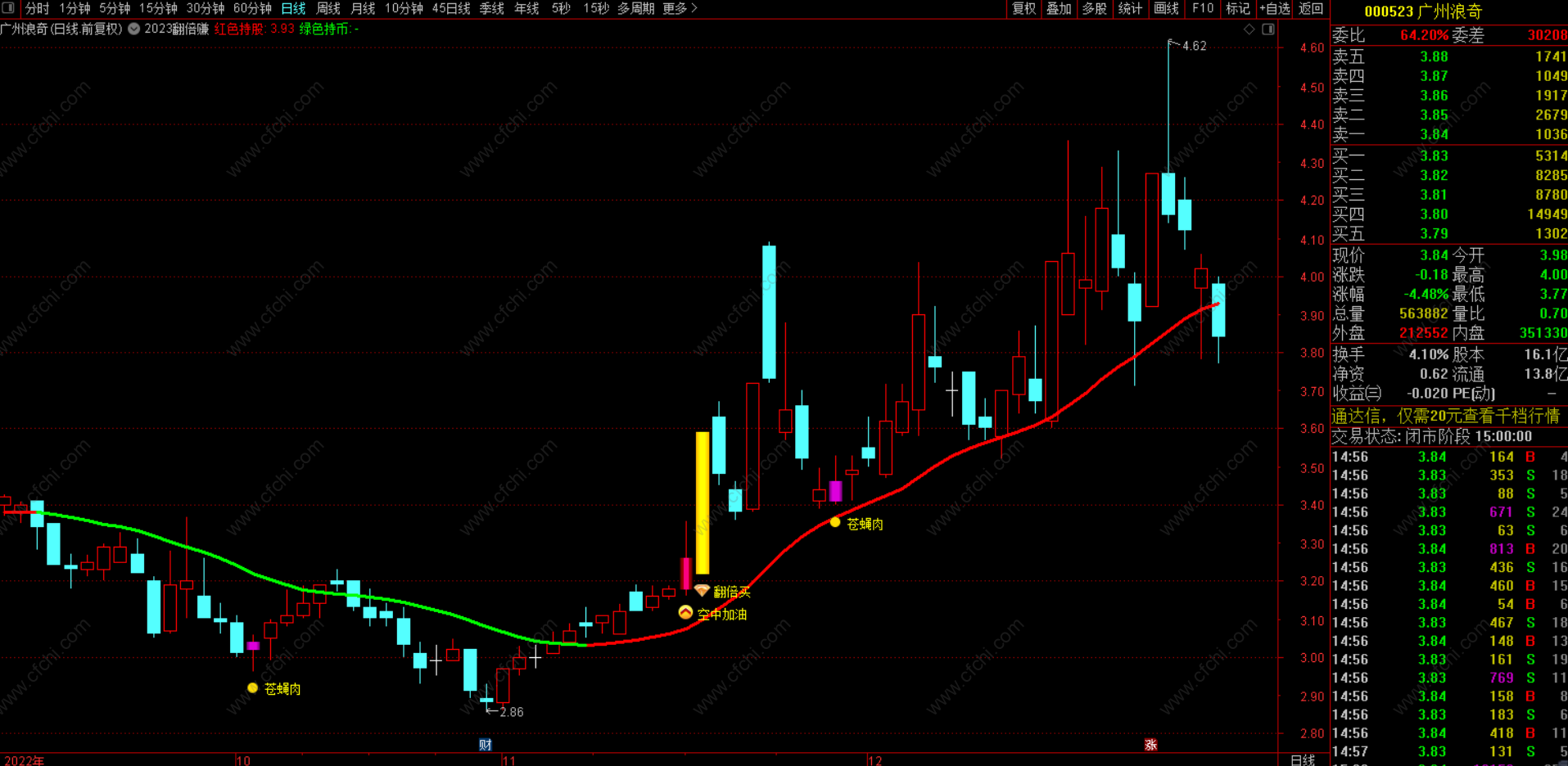1568x766 pixels.
Task: Click the panel layout icon at top-left corner
Action: click(8, 8)
